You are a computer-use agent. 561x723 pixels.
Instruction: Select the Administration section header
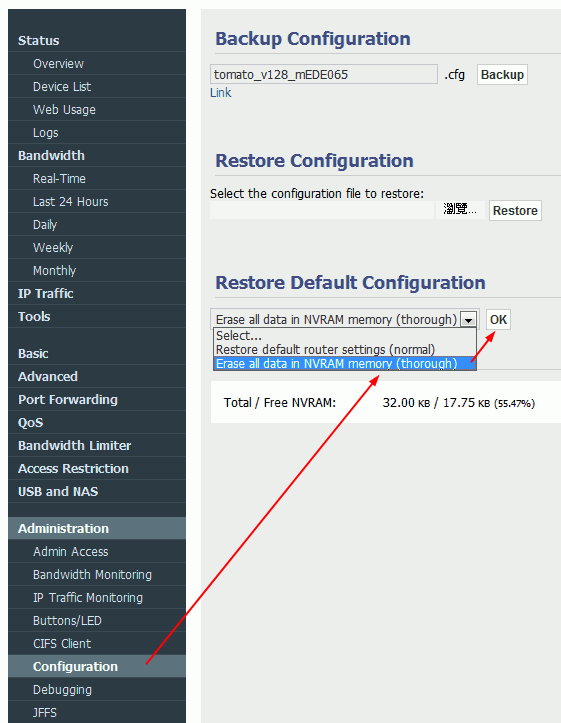(97, 528)
